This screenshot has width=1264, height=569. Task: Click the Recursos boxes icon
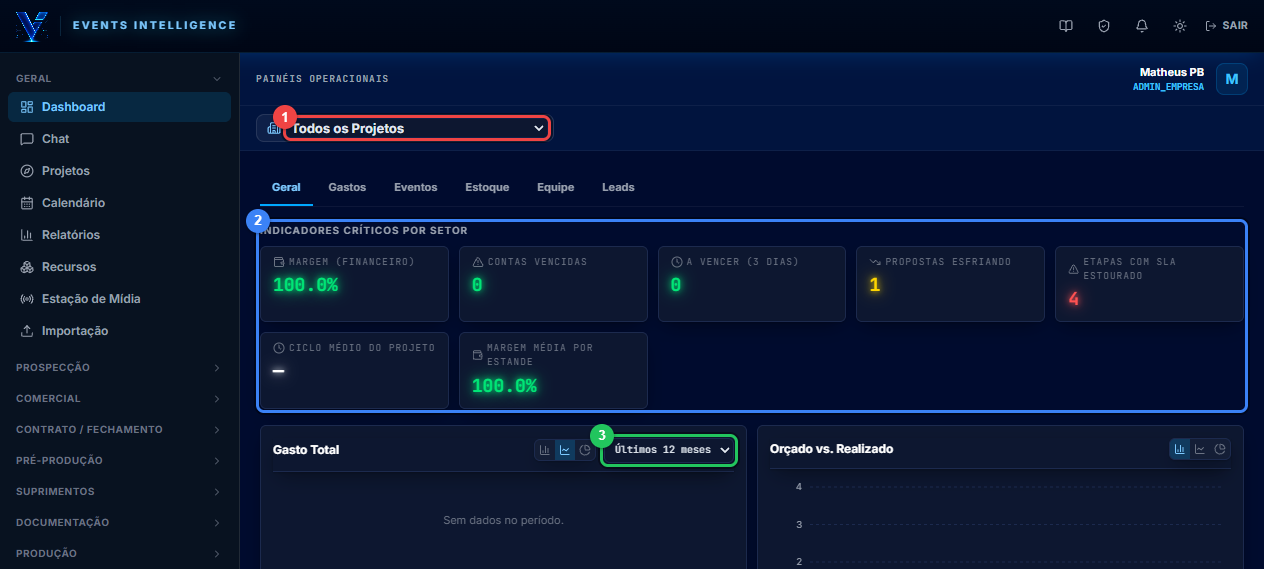point(27,267)
